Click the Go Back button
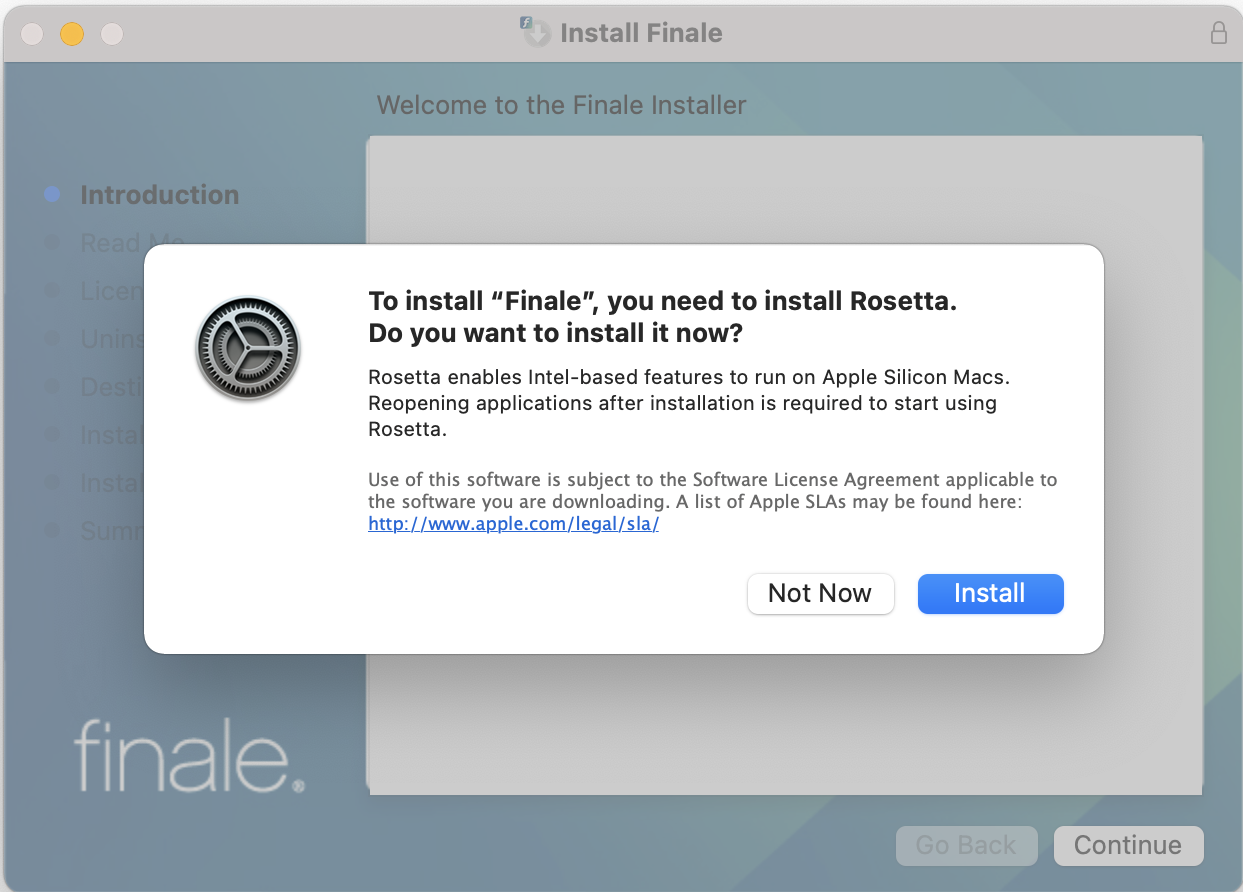 click(x=966, y=845)
